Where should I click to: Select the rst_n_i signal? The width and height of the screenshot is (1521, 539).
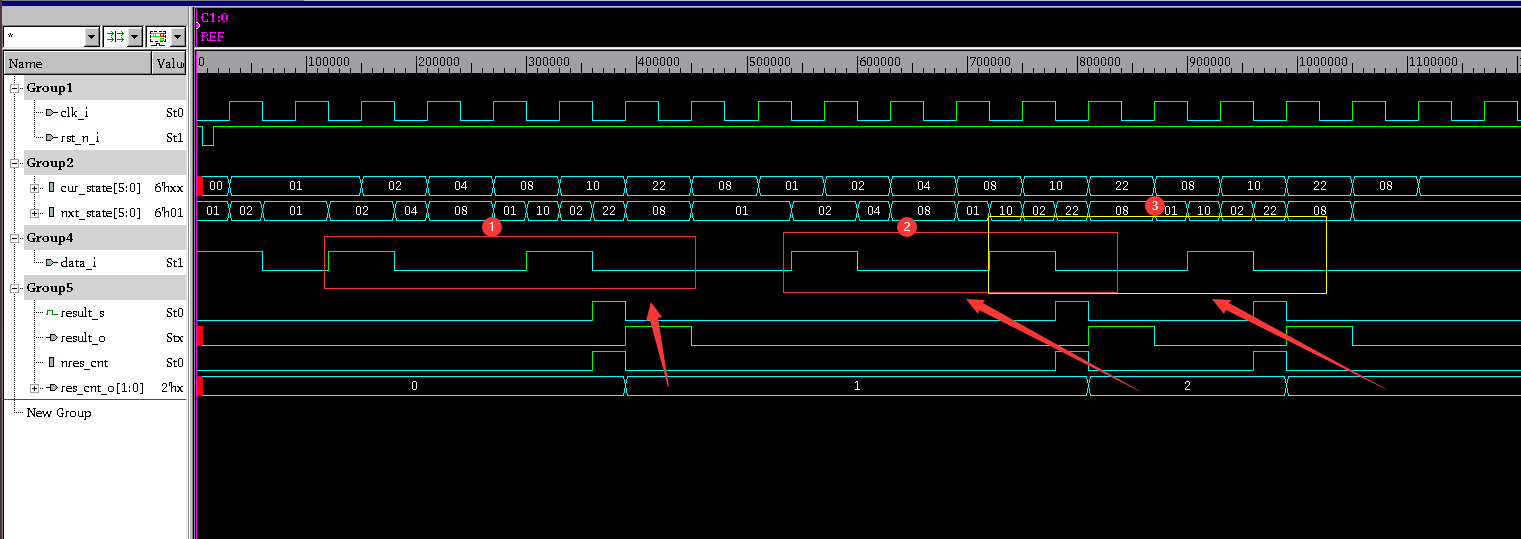(80, 138)
